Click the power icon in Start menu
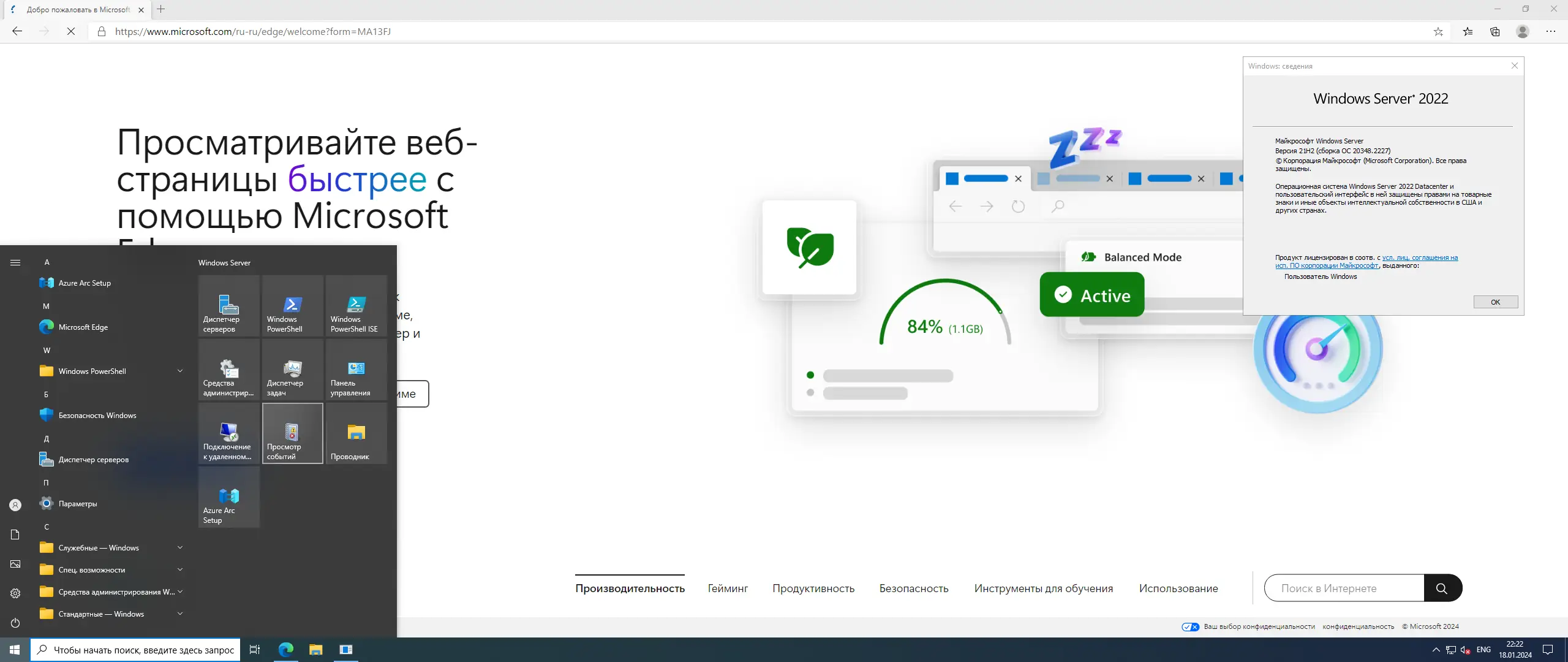This screenshot has height=662, width=1568. 15,623
